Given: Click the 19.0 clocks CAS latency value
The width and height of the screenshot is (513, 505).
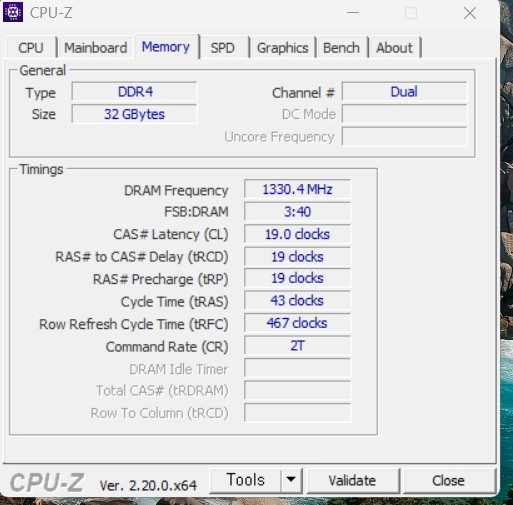Looking at the screenshot, I should click(x=297, y=234).
